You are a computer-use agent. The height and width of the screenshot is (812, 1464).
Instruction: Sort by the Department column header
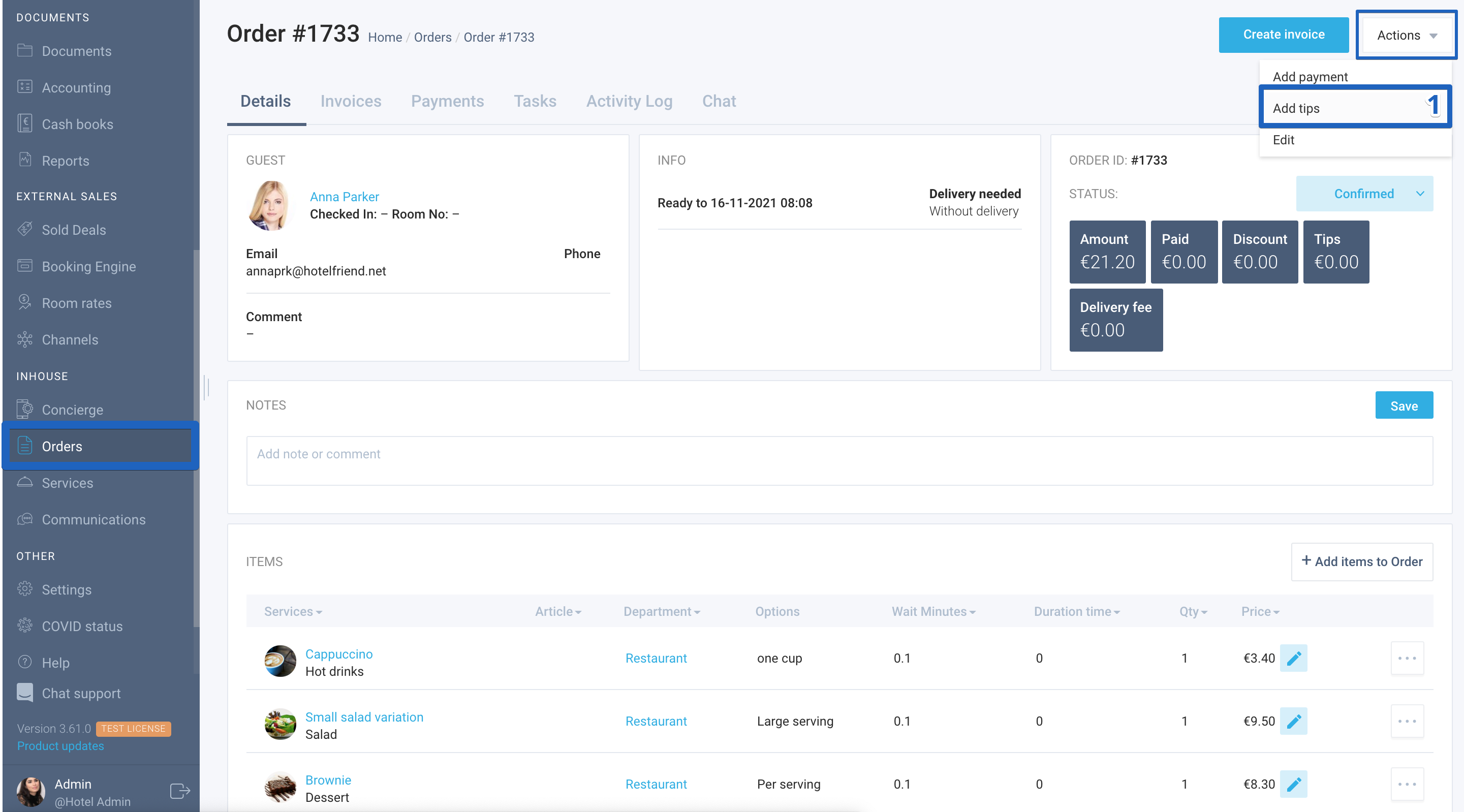[x=662, y=611]
